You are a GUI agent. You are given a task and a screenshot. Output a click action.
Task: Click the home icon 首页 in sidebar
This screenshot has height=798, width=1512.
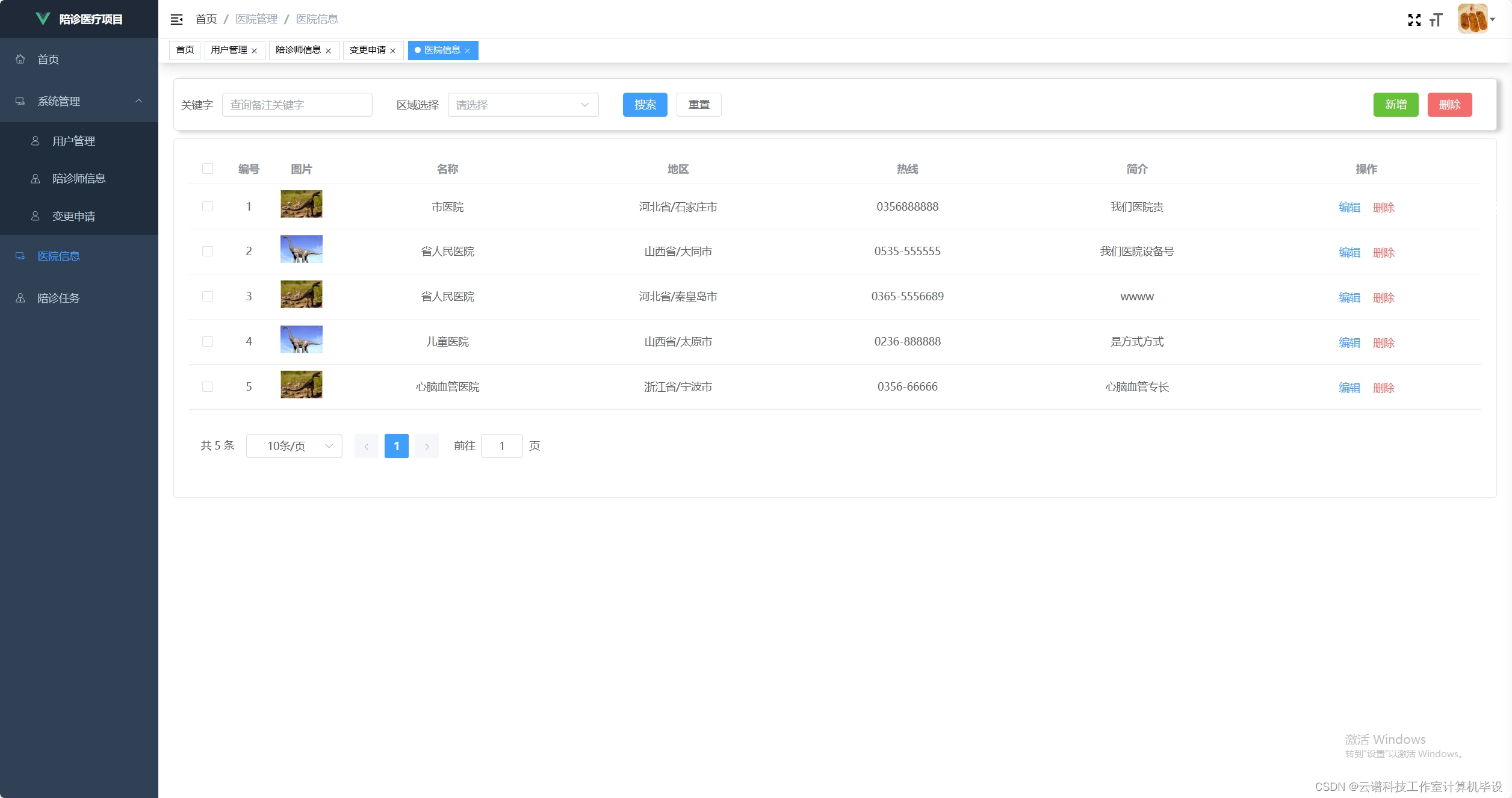[20, 59]
